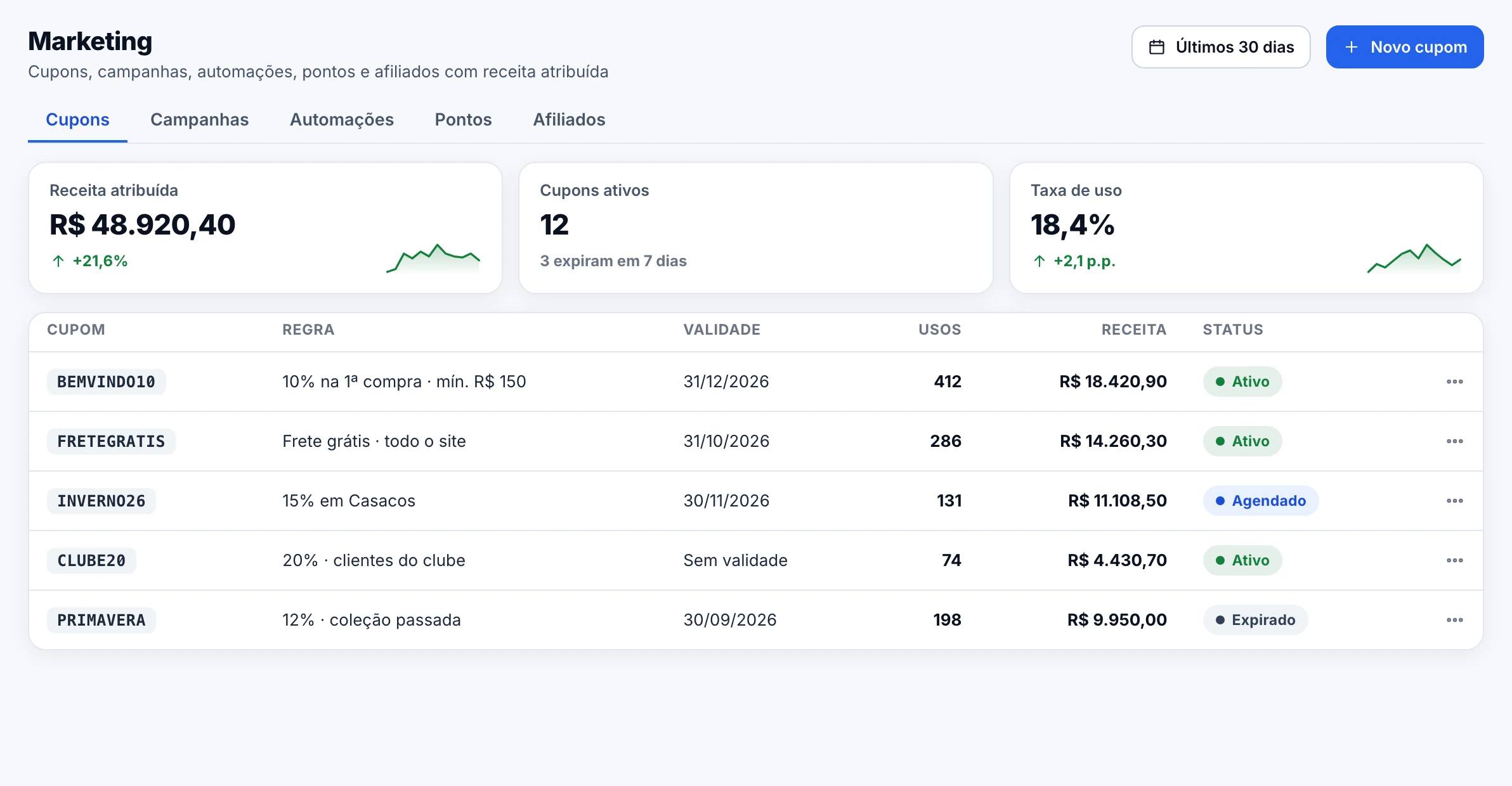
Task: Open the Pontos tab
Action: [x=463, y=120]
